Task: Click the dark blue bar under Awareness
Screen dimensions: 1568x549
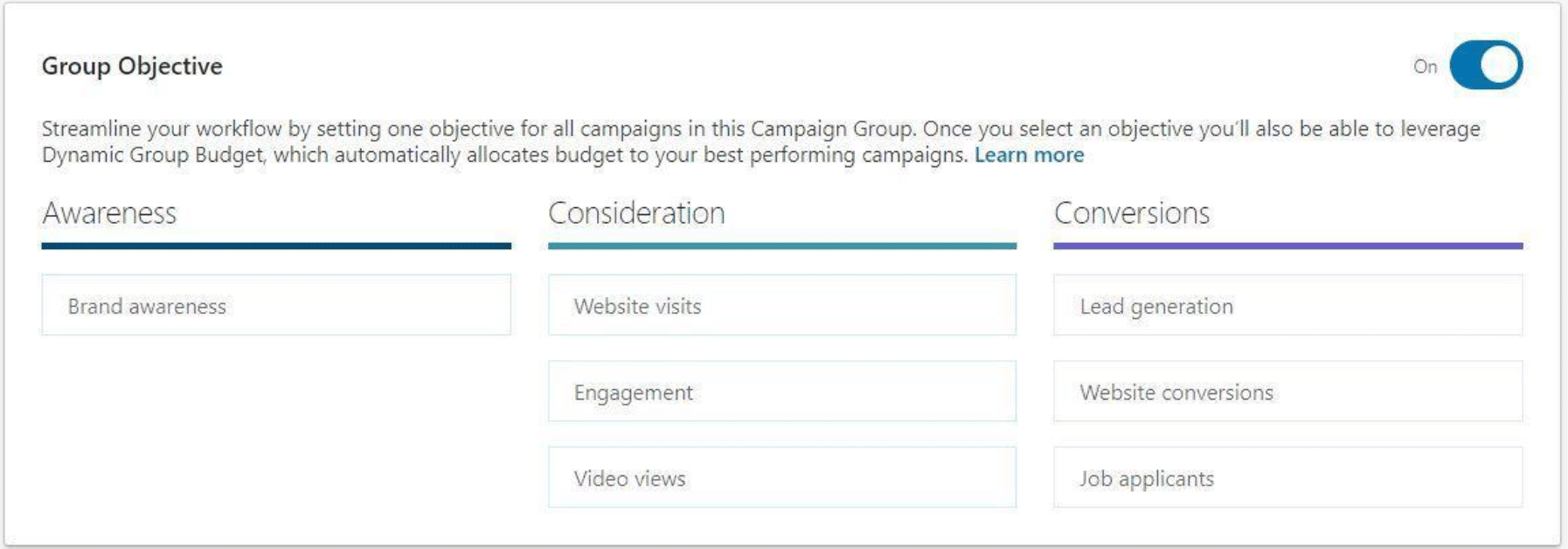Action: pos(276,246)
